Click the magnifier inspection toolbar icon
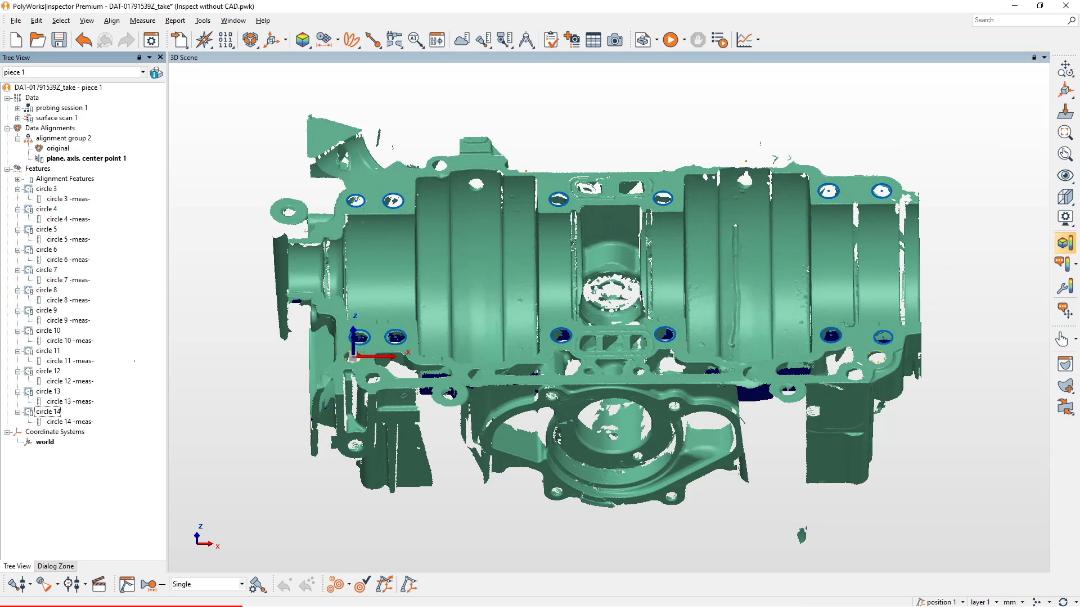This screenshot has height=607, width=1080. 415,40
